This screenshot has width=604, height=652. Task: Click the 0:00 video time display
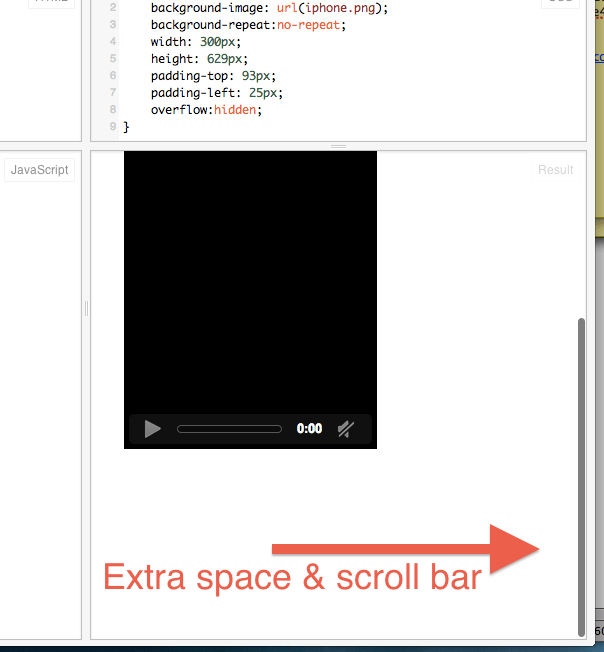(309, 429)
